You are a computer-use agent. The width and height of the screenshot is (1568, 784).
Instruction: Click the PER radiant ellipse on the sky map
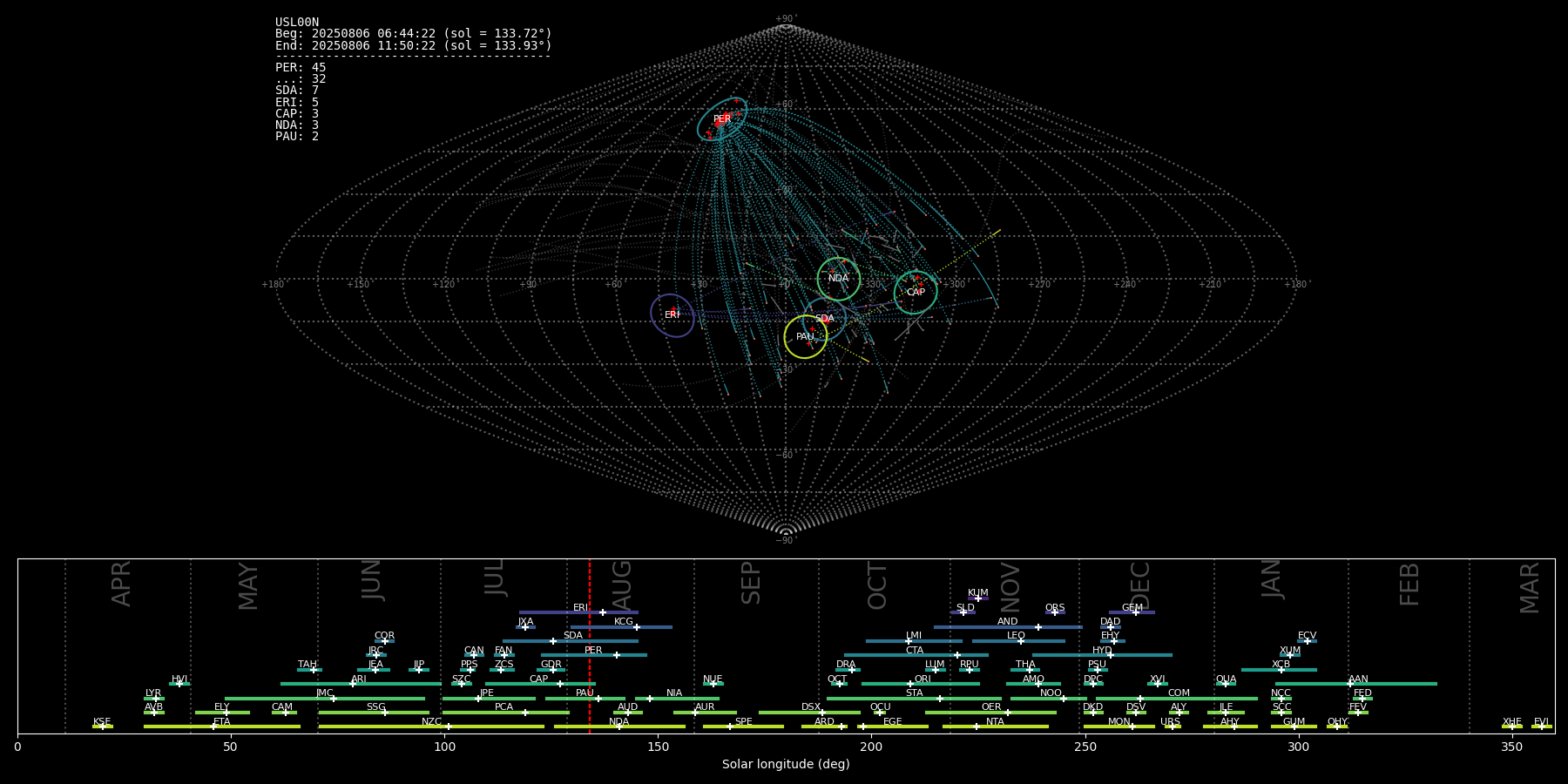pos(722,119)
